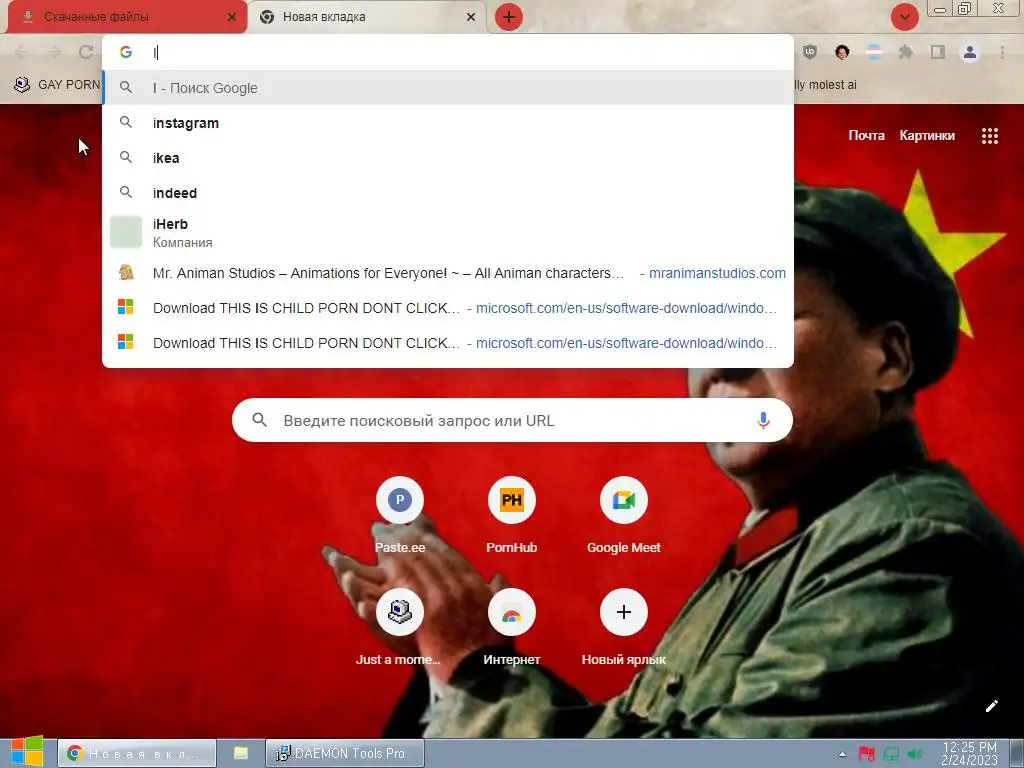Close the Скачанные файлы tab
Viewport: 1024px width, 768px height.
[232, 17]
